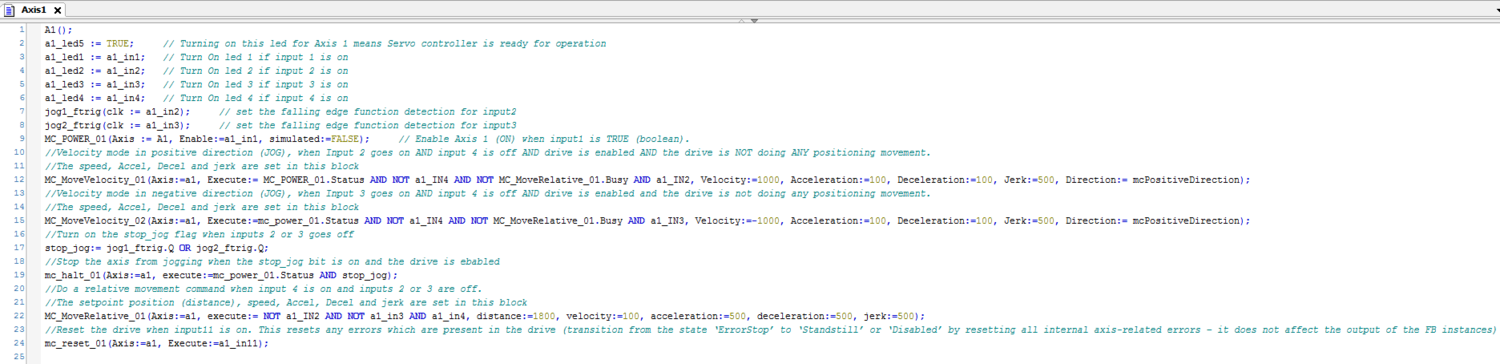Click line number 12 in the gutter
The width and height of the screenshot is (1500, 364).
20,180
